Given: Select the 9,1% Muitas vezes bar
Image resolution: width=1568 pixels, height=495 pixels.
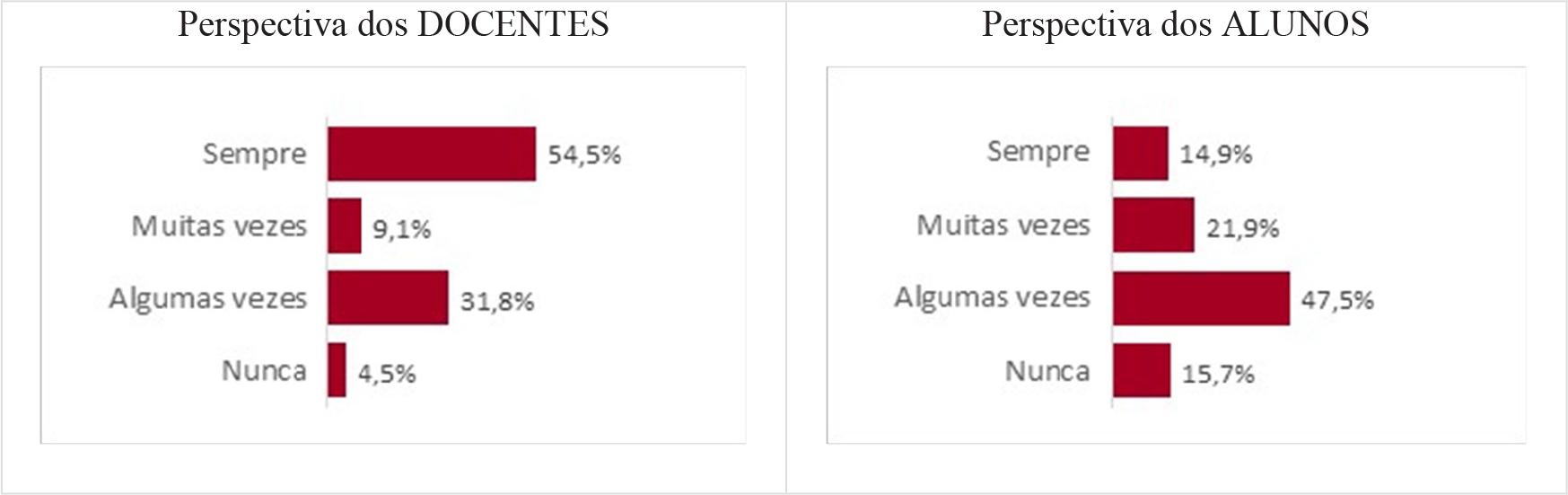Looking at the screenshot, I should pos(344,225).
